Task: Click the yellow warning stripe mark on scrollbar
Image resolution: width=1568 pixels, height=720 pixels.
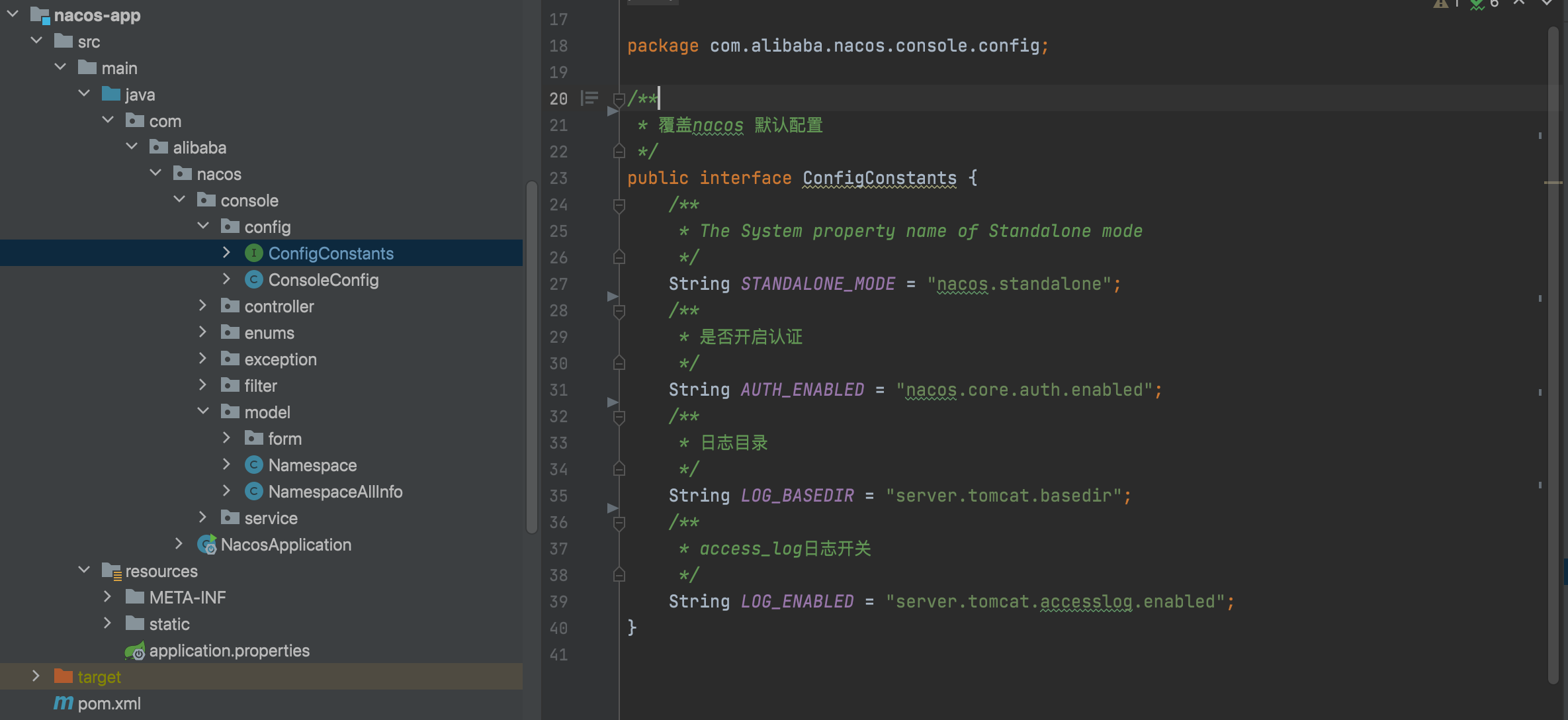Action: [x=1553, y=182]
